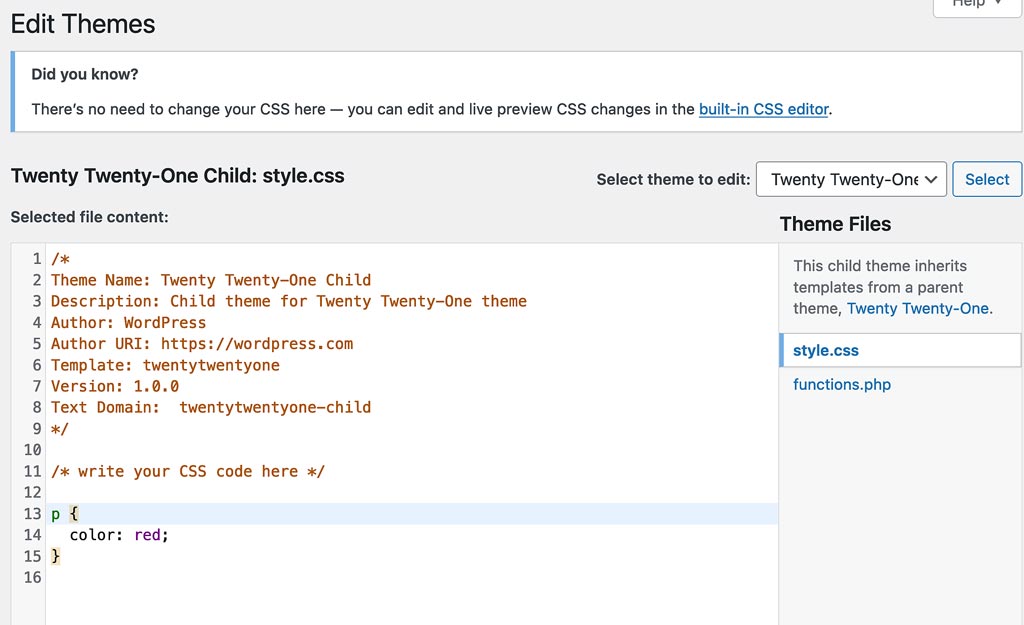Click the Description line in the editor
1024x625 pixels.
(289, 301)
